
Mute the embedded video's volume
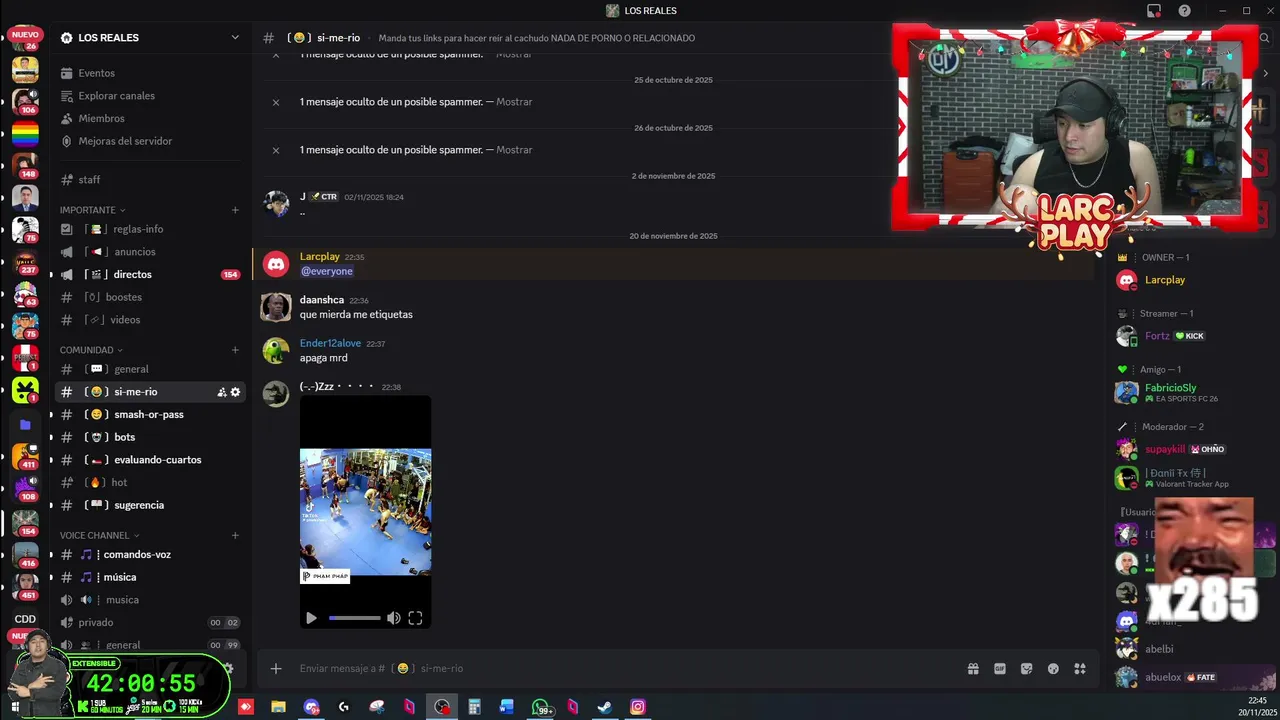[393, 618]
